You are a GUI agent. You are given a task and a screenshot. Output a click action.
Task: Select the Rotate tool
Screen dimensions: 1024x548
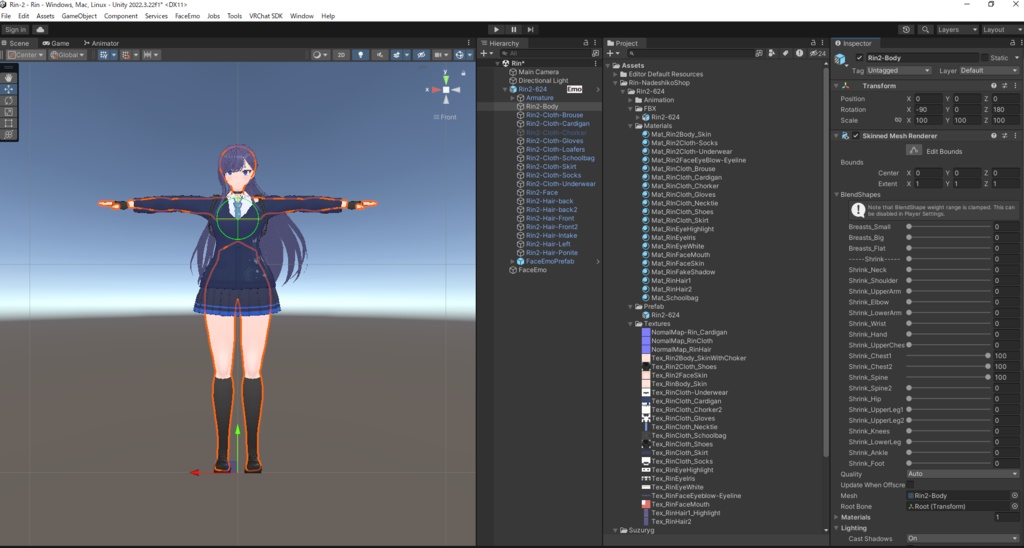(x=8, y=101)
